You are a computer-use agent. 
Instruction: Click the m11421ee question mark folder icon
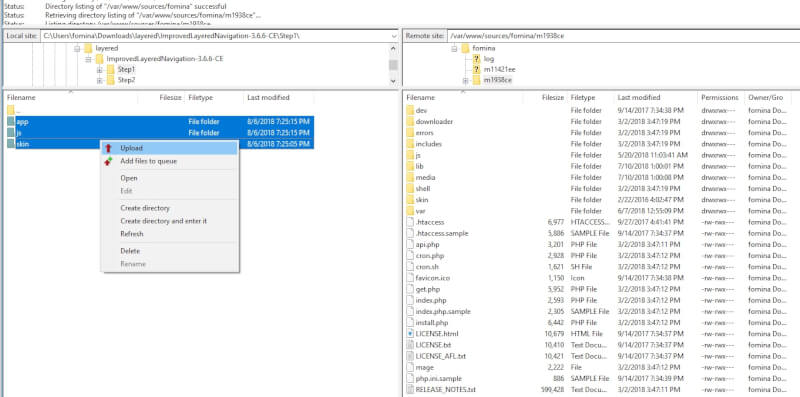pos(476,69)
